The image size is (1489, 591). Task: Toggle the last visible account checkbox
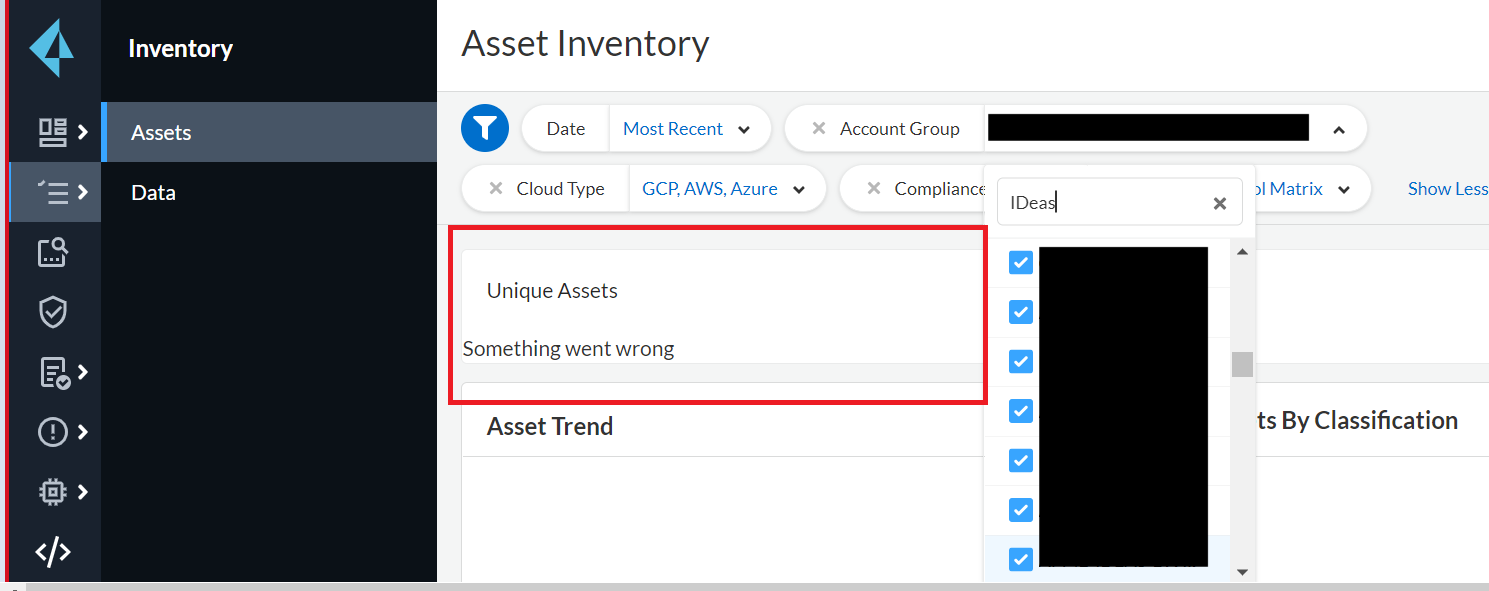pos(1020,559)
